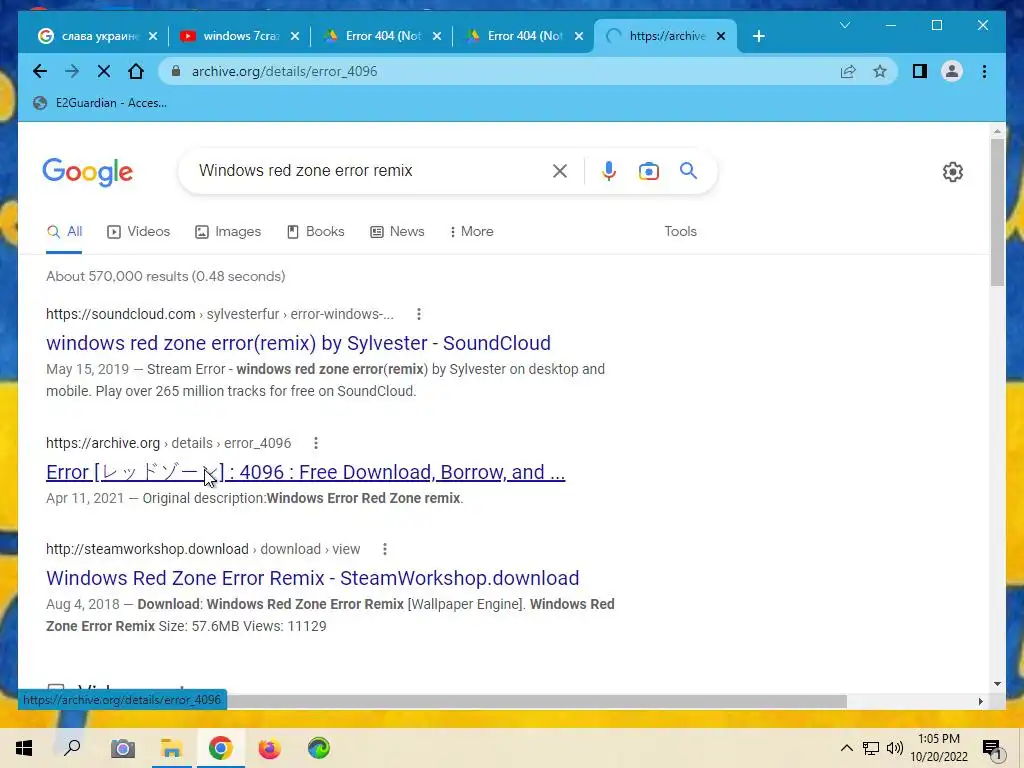Screen dimensions: 1024x768
Task: Open the volume control in the tray
Action: (895, 748)
